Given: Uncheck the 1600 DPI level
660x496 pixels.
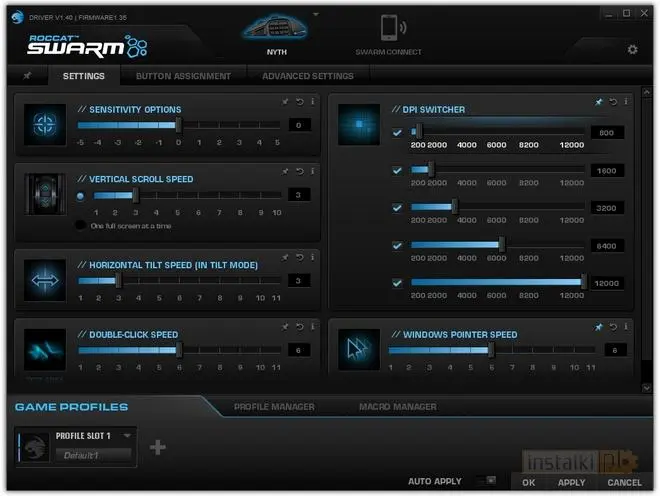Looking at the screenshot, I should coord(397,171).
